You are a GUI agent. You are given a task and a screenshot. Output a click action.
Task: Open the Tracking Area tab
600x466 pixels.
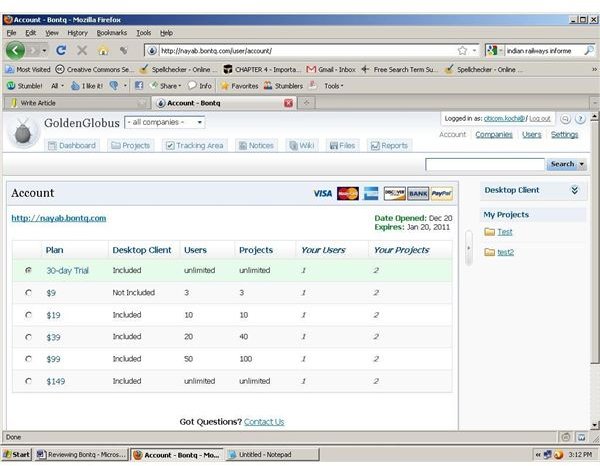(194, 146)
